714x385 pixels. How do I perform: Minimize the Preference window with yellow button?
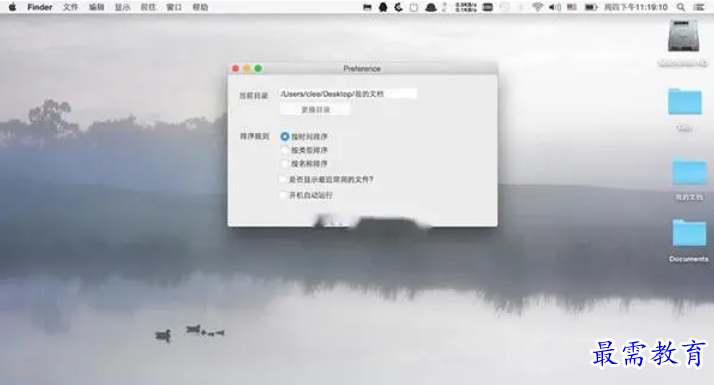point(247,68)
